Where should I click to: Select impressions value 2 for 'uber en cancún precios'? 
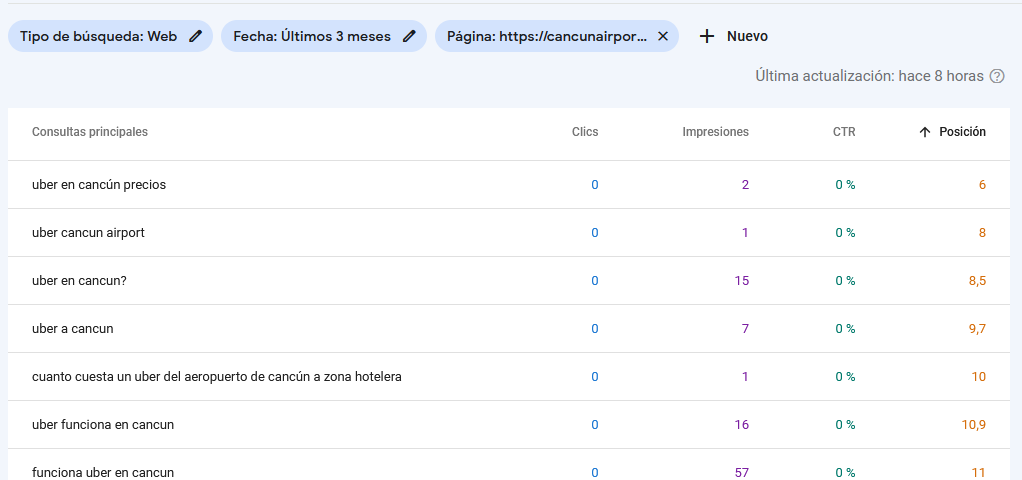(x=745, y=185)
